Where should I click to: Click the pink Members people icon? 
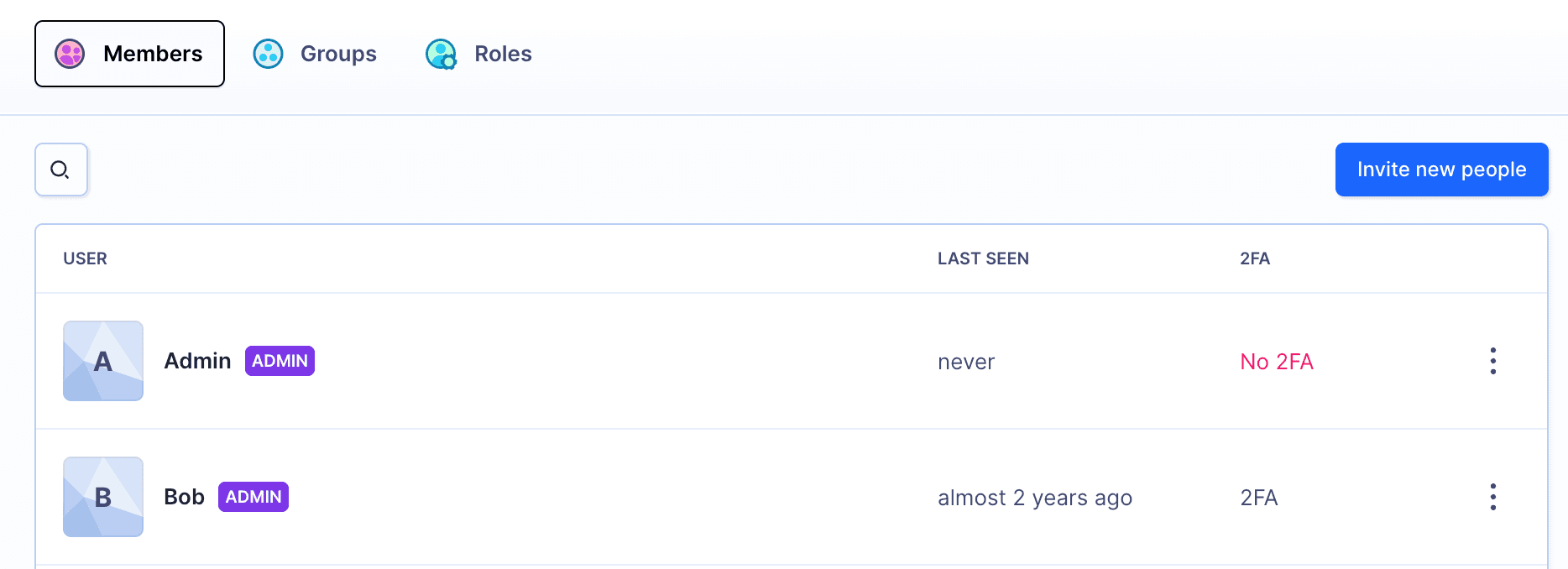tap(70, 54)
